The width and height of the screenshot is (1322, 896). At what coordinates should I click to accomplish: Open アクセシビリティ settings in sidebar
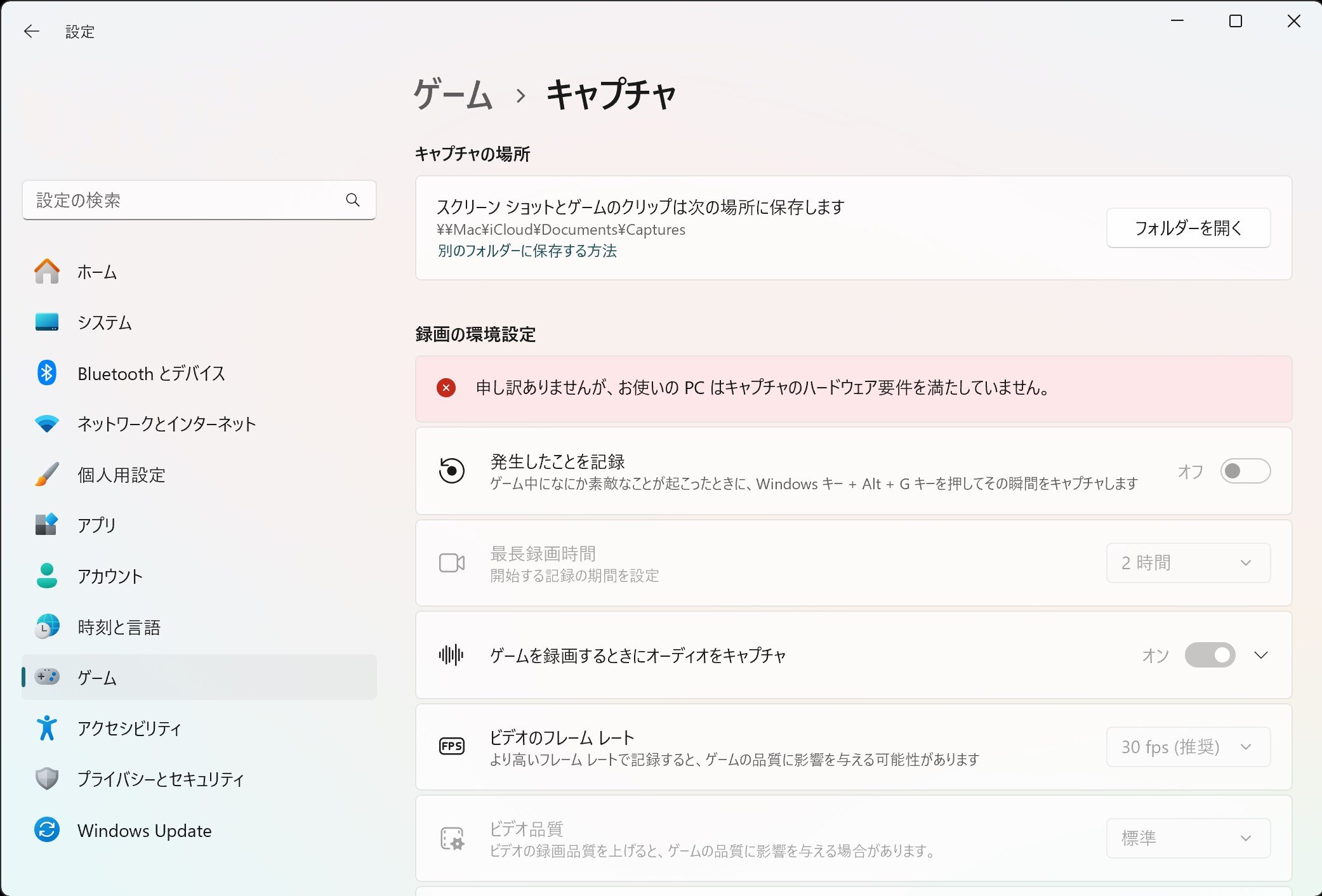click(199, 728)
